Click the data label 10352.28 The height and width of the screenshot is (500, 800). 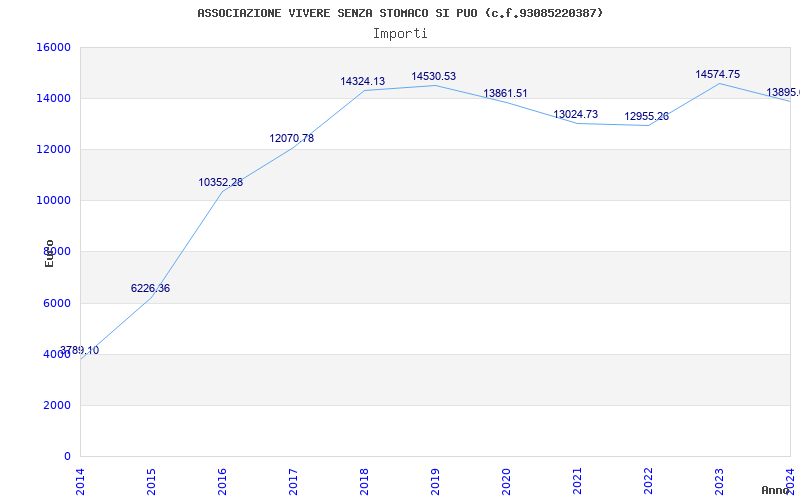tap(221, 182)
